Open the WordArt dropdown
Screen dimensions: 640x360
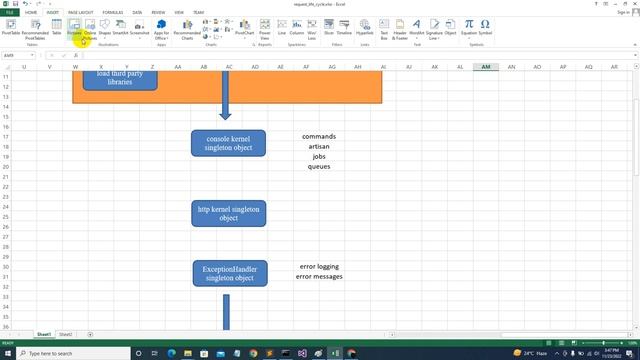[x=416, y=29]
